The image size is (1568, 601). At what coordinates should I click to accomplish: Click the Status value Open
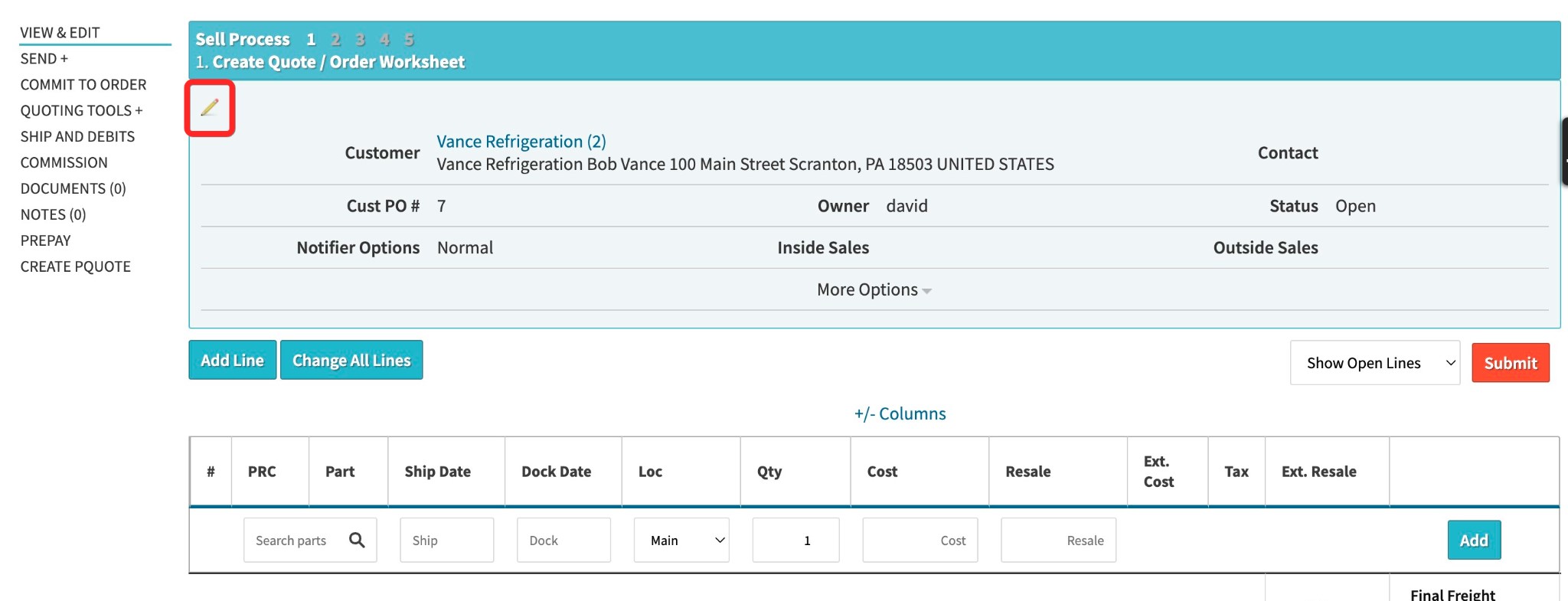click(1356, 206)
